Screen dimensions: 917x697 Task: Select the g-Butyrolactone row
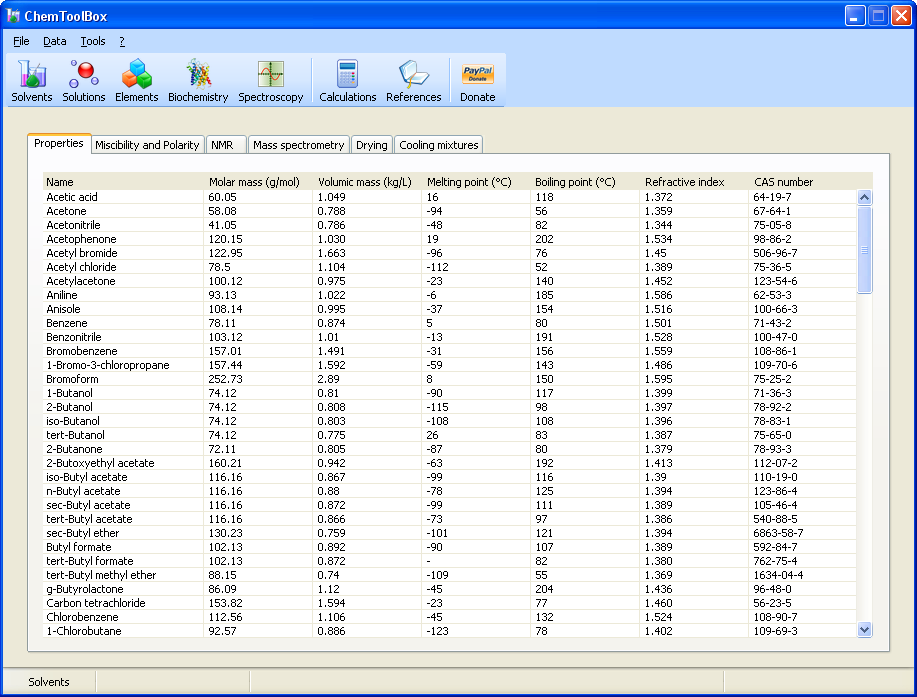coord(450,589)
